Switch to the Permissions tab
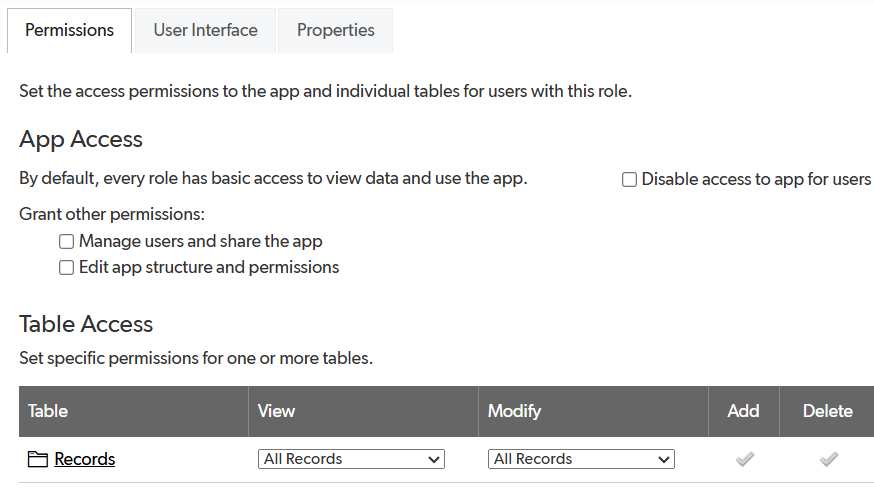 [x=69, y=30]
